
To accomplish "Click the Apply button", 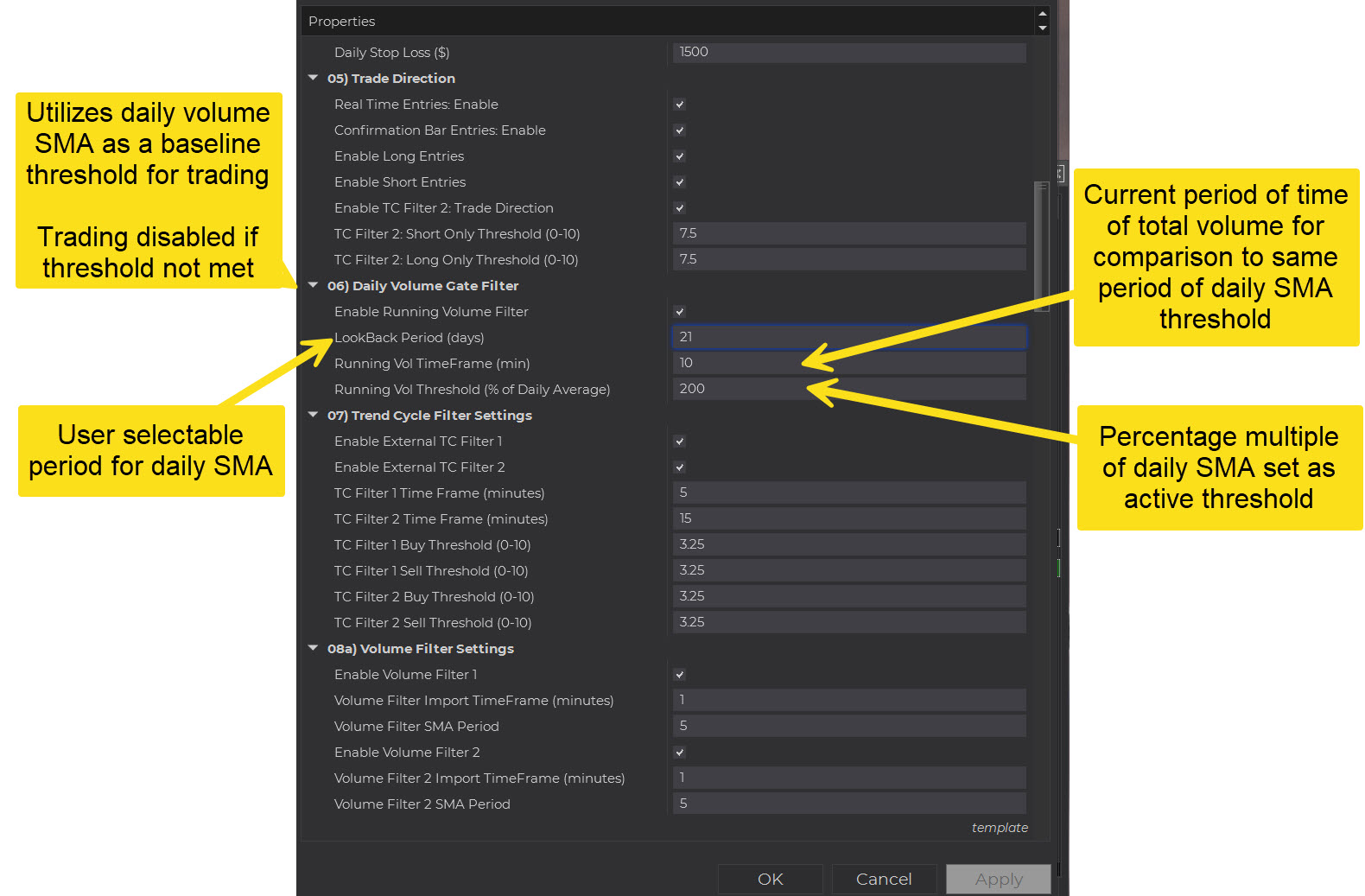I will (999, 879).
